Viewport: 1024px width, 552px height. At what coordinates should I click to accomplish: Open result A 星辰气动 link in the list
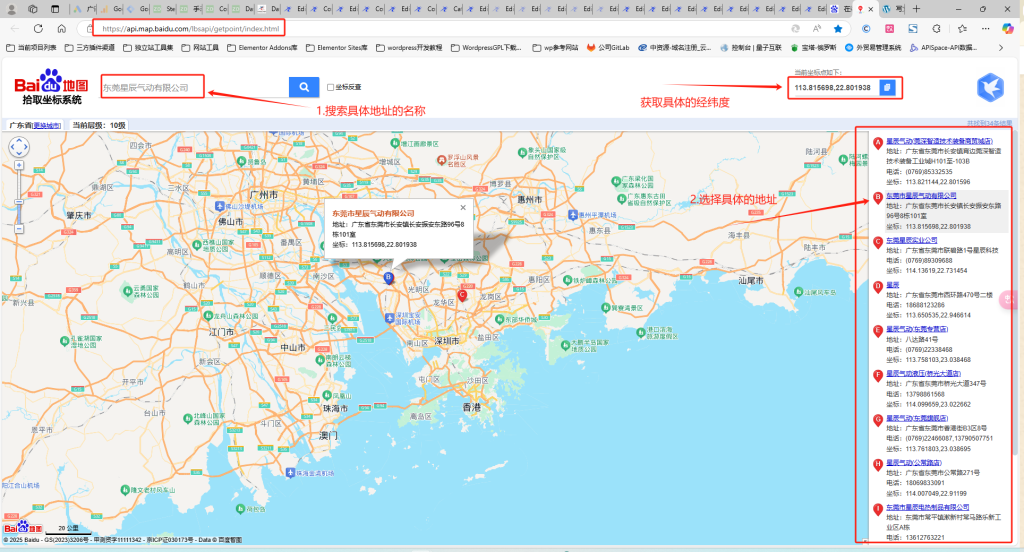939,141
